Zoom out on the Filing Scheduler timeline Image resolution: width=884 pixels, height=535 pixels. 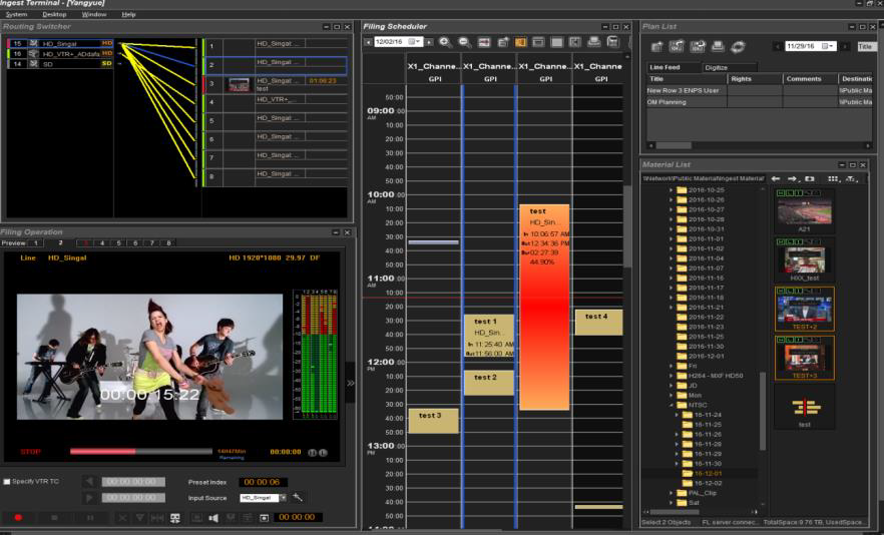[x=464, y=42]
